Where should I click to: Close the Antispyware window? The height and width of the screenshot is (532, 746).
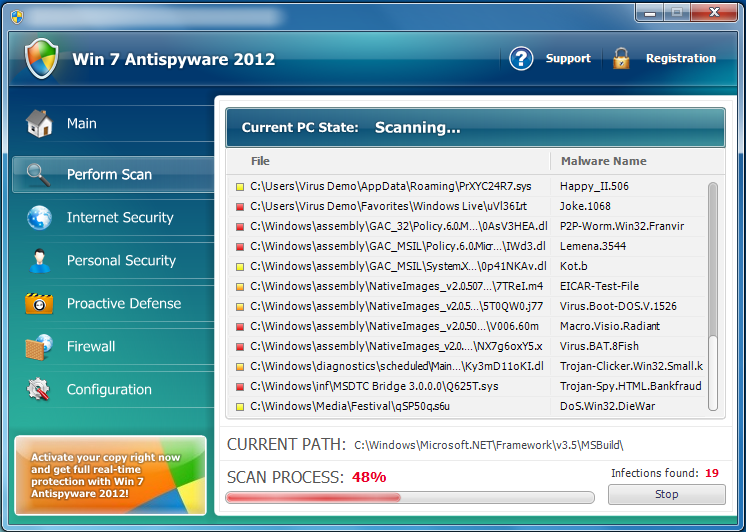[x=714, y=13]
